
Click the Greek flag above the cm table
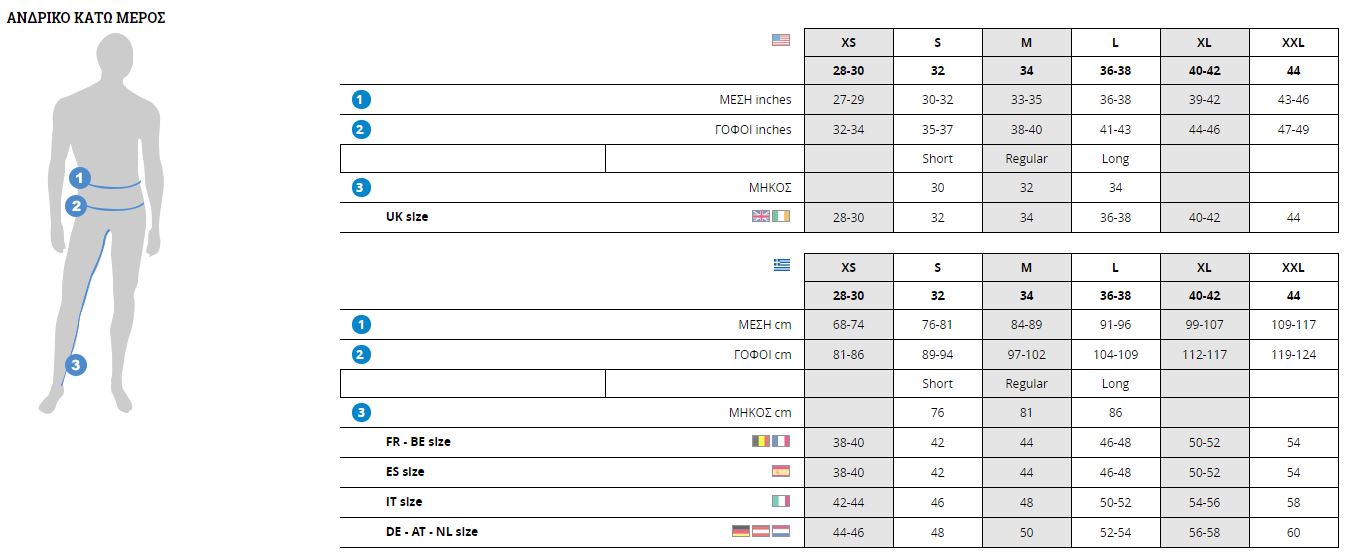781,265
